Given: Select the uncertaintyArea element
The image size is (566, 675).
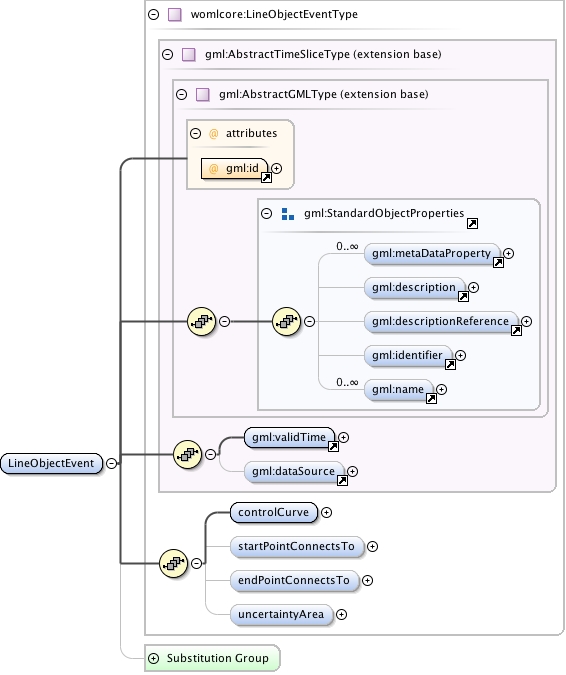Looking at the screenshot, I should [x=281, y=614].
